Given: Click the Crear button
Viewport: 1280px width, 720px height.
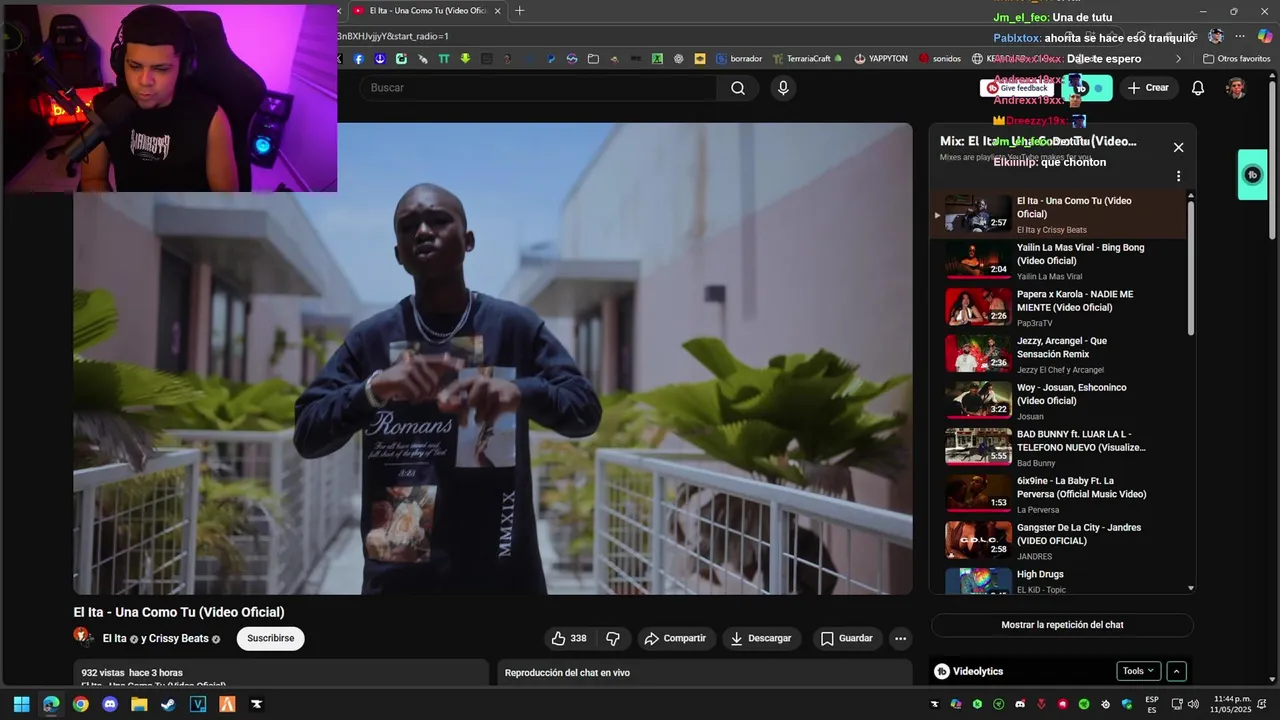Looking at the screenshot, I should [1148, 88].
